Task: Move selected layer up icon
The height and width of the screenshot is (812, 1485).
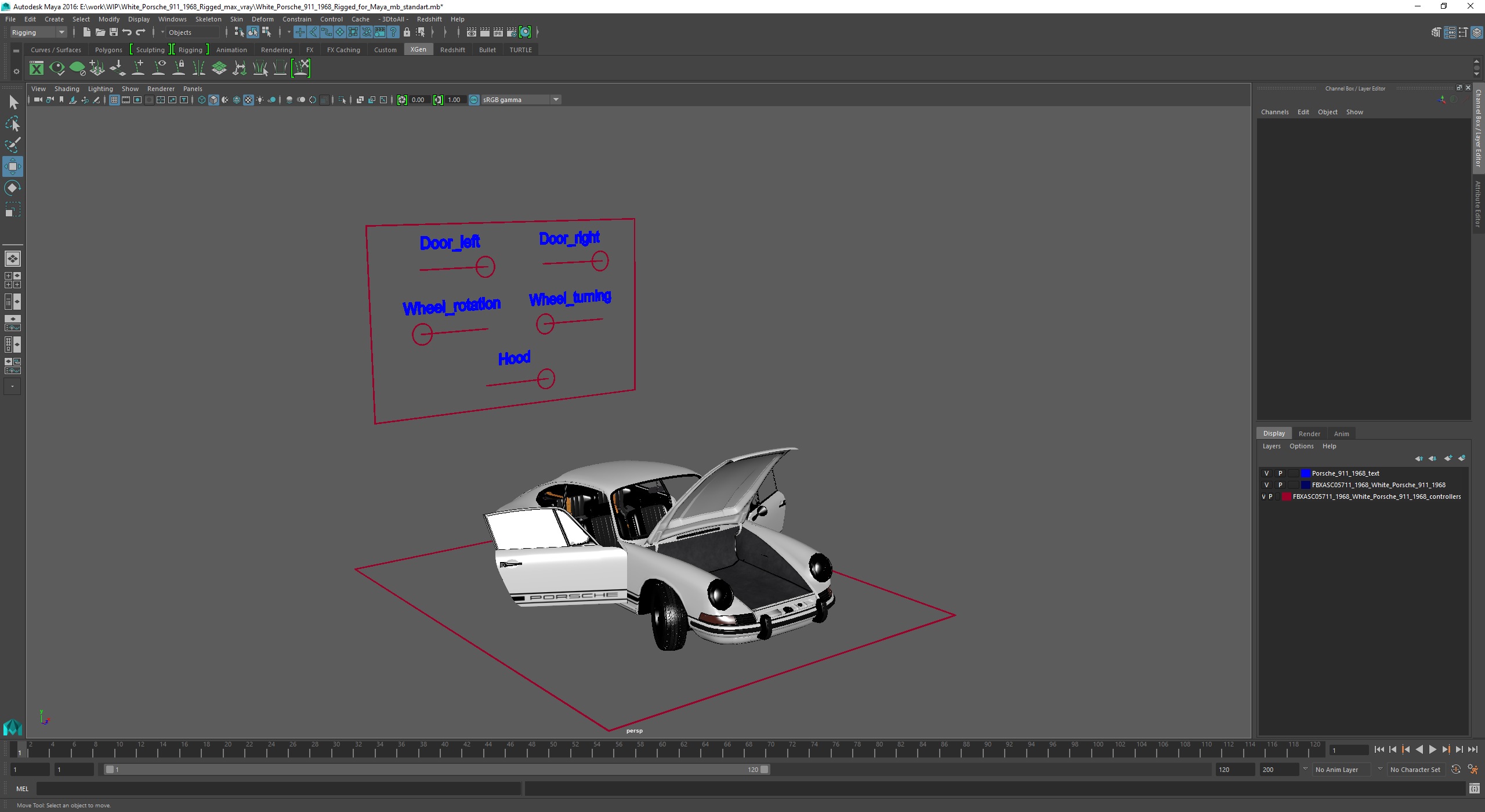Action: coord(1418,458)
